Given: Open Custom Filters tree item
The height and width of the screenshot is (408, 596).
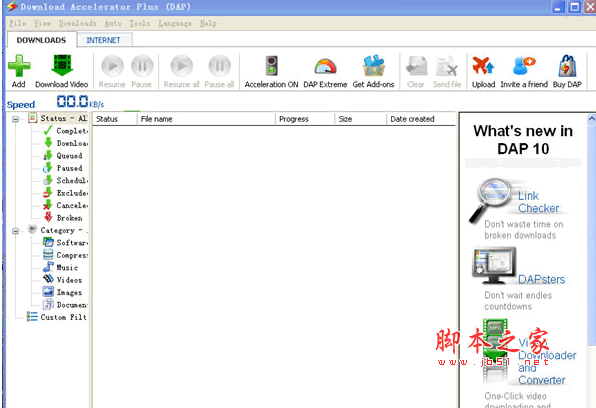Looking at the screenshot, I should [57, 317].
